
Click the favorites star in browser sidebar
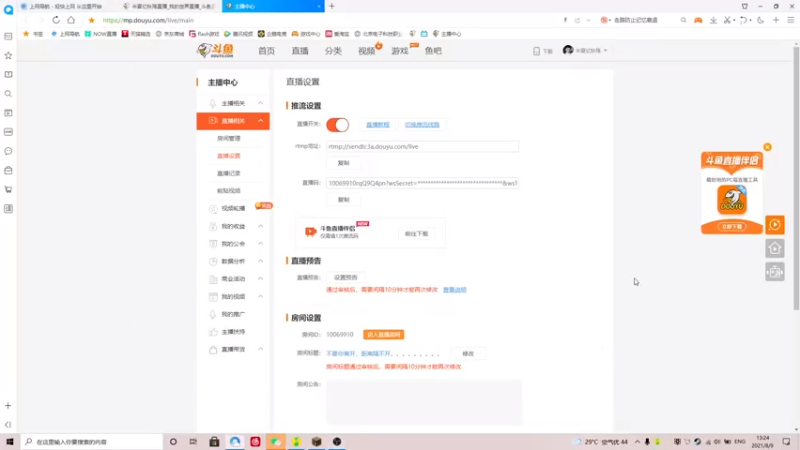(x=8, y=55)
